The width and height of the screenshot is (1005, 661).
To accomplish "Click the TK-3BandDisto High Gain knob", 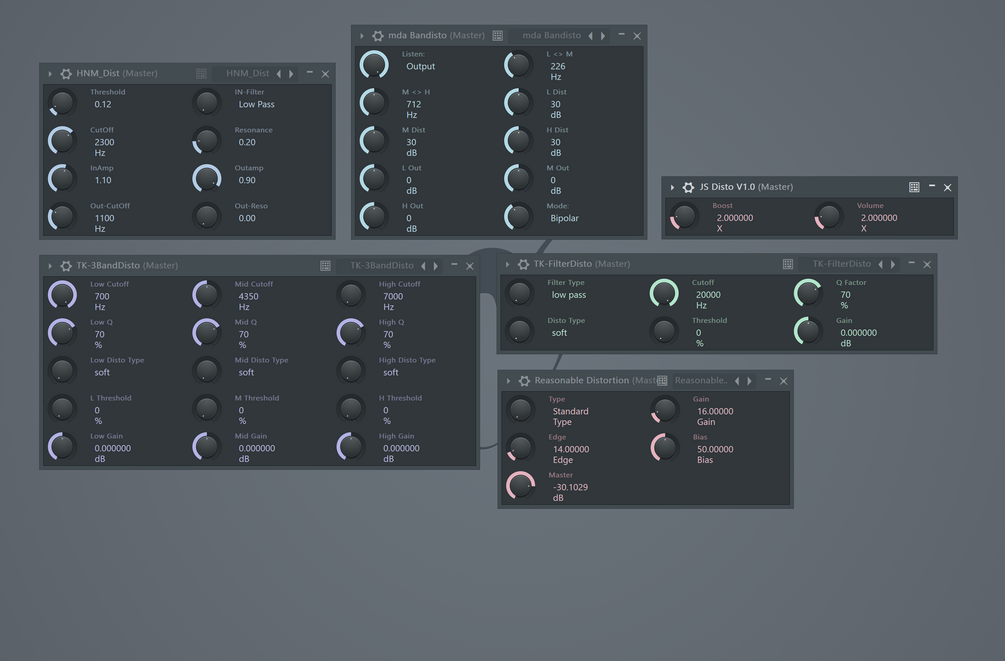I will coord(351,446).
